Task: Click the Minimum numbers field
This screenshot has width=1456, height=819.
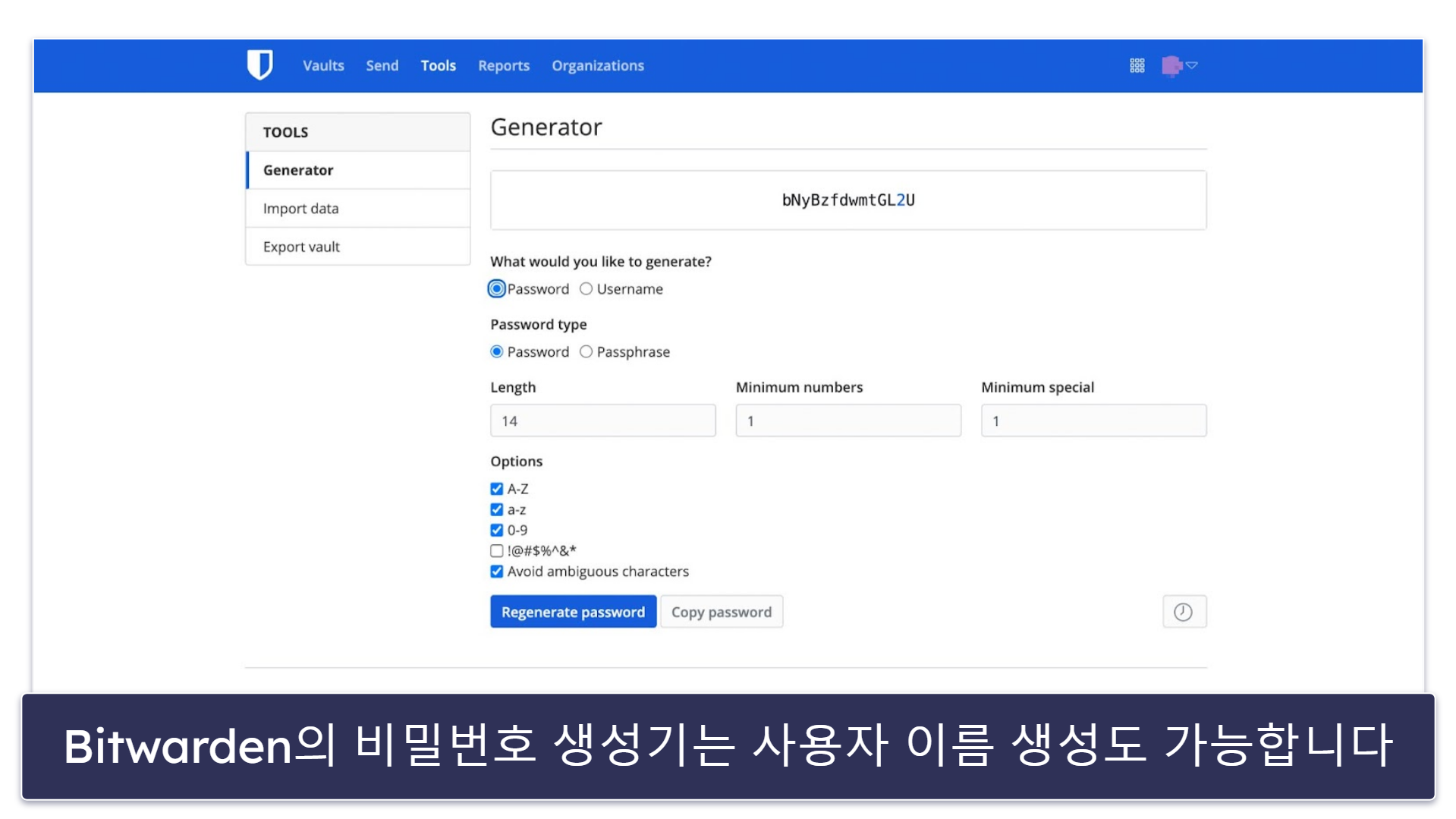Action: (848, 421)
